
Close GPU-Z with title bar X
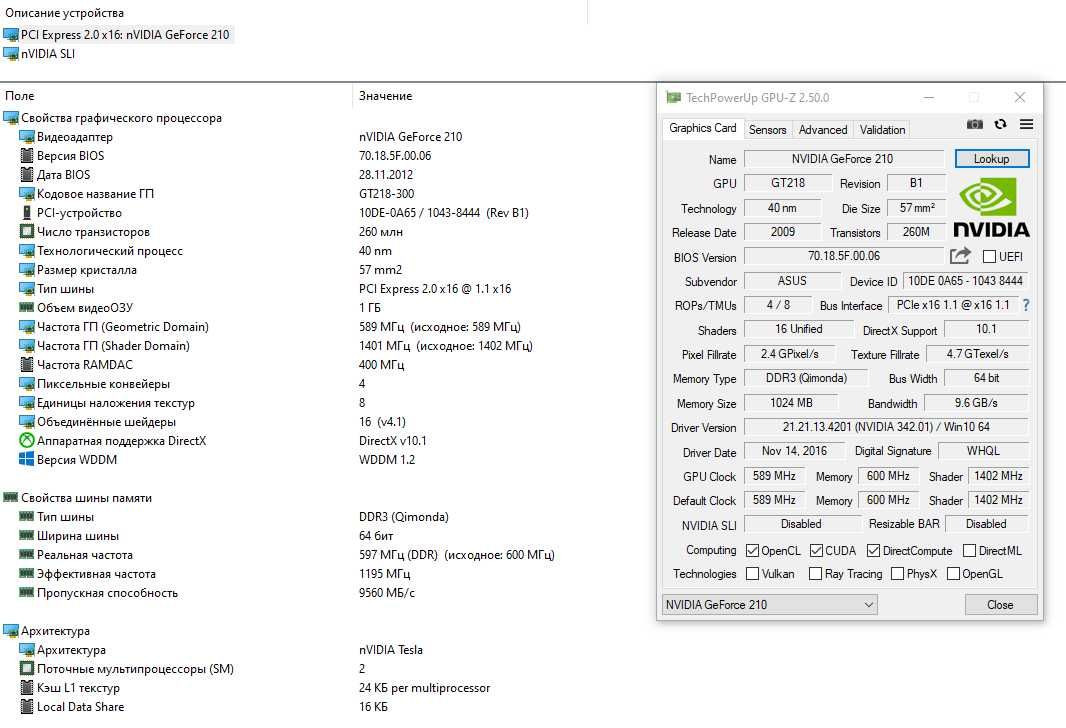click(x=1020, y=98)
